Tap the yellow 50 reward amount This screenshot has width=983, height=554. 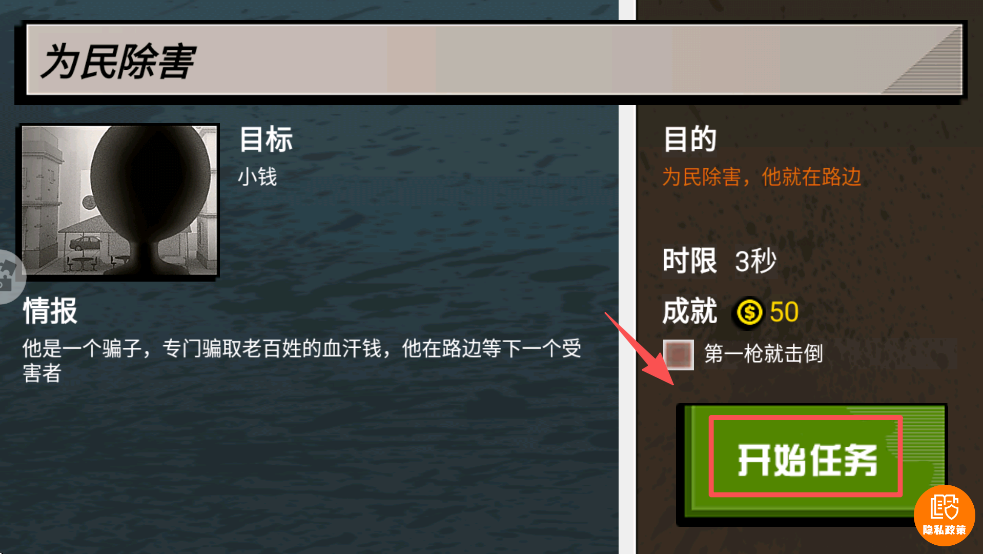pyautogui.click(x=784, y=312)
